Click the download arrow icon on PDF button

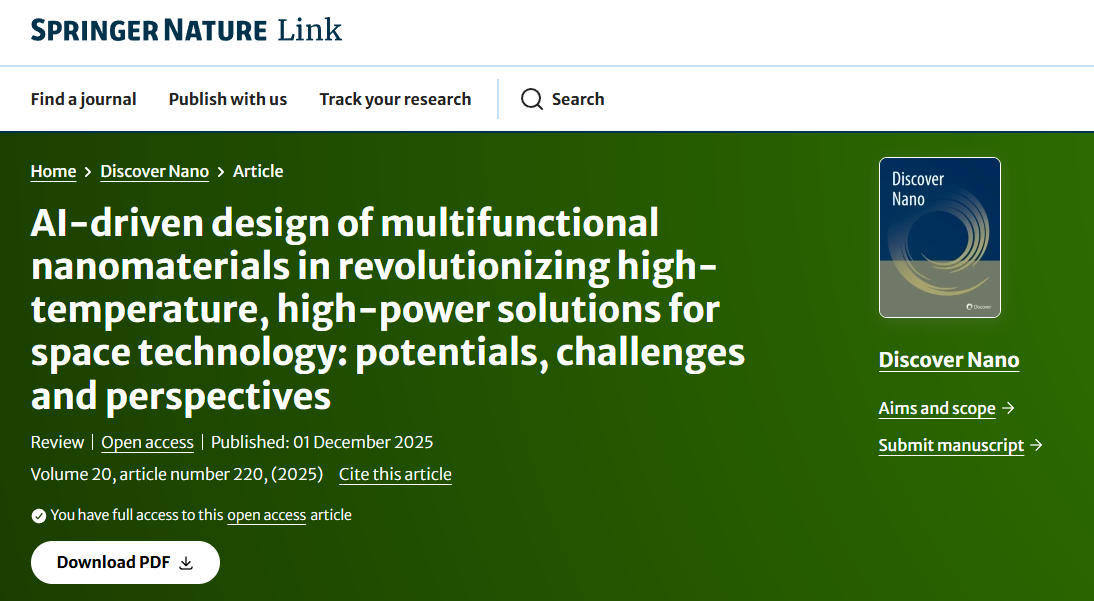point(186,563)
